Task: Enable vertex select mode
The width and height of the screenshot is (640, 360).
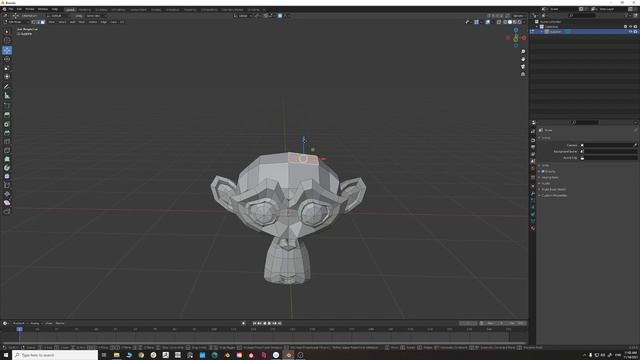Action: click(34, 22)
